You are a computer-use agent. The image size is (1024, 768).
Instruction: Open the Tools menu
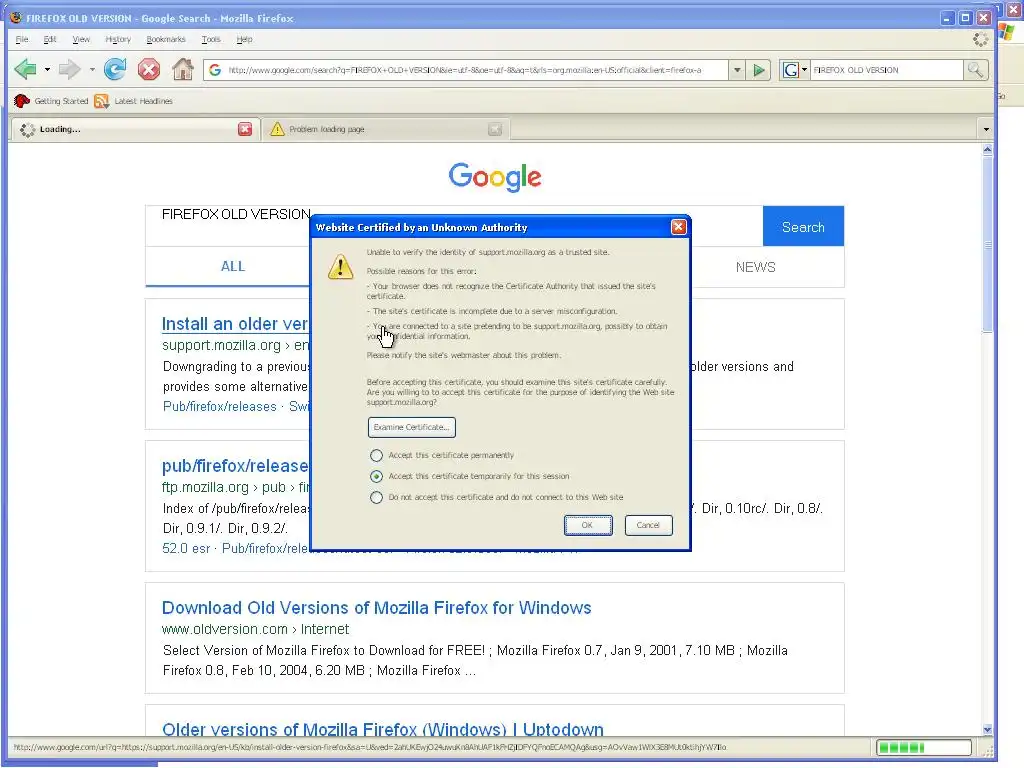[x=211, y=39]
